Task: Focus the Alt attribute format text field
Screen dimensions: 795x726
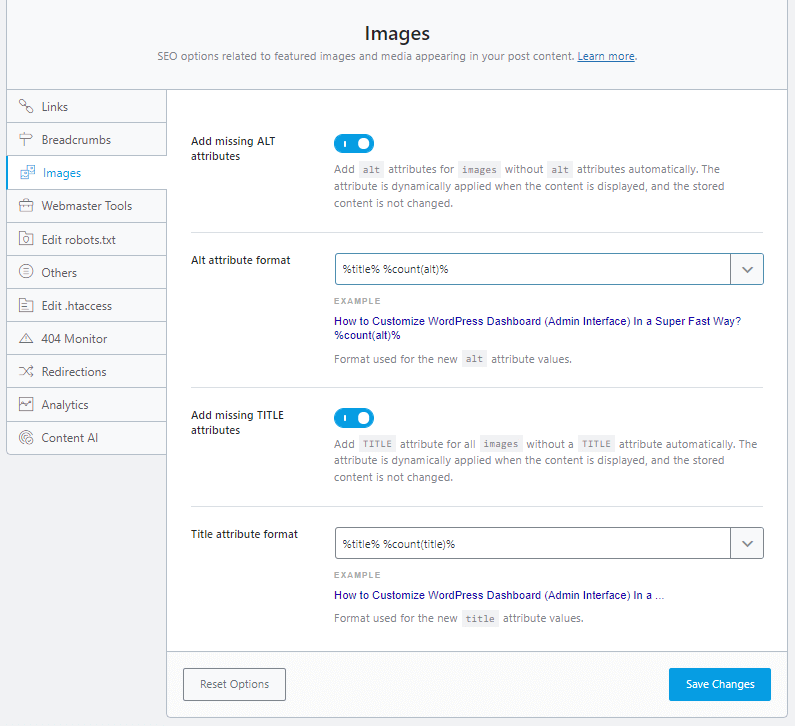Action: pos(532,269)
